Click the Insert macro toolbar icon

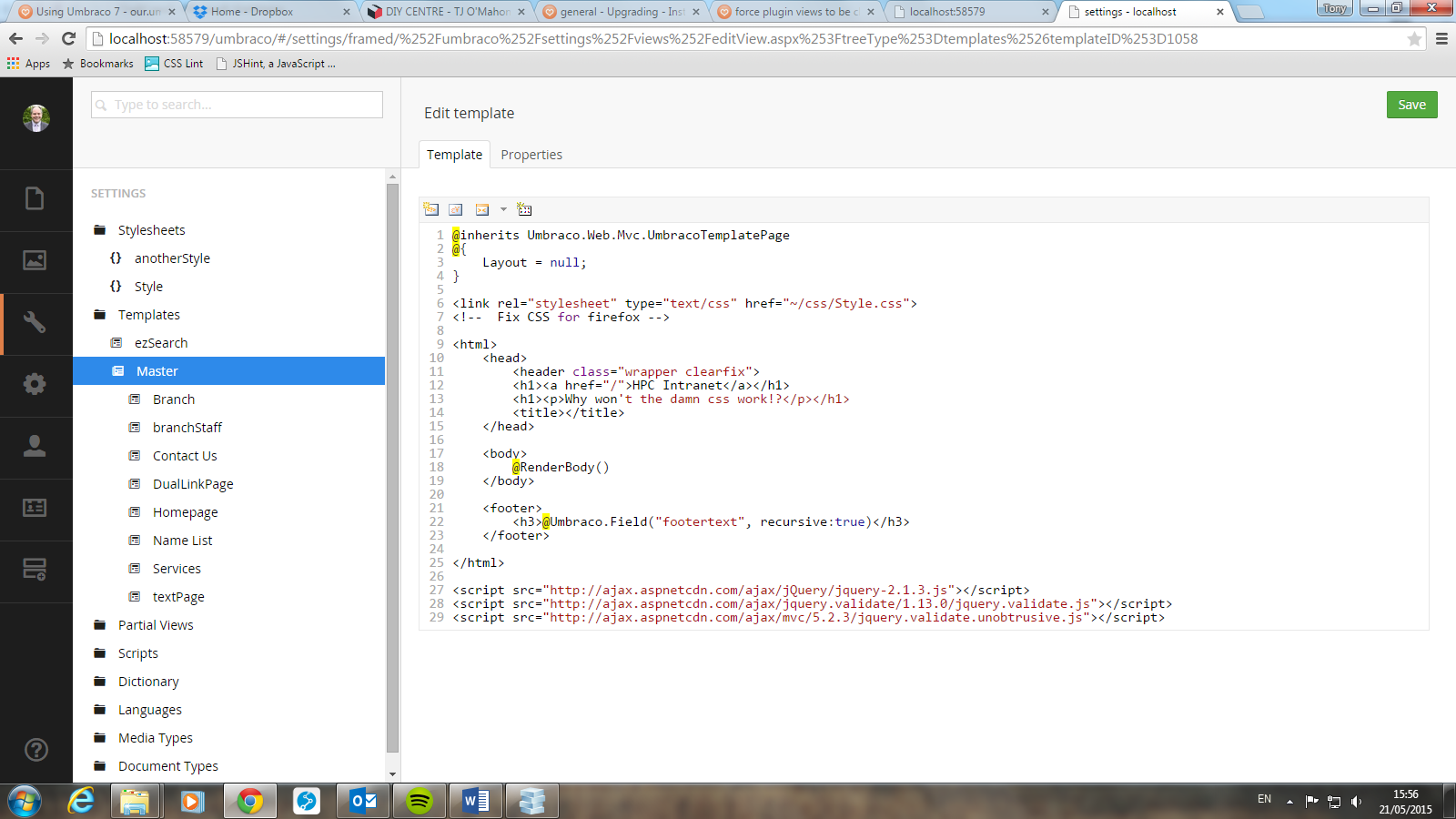[482, 209]
